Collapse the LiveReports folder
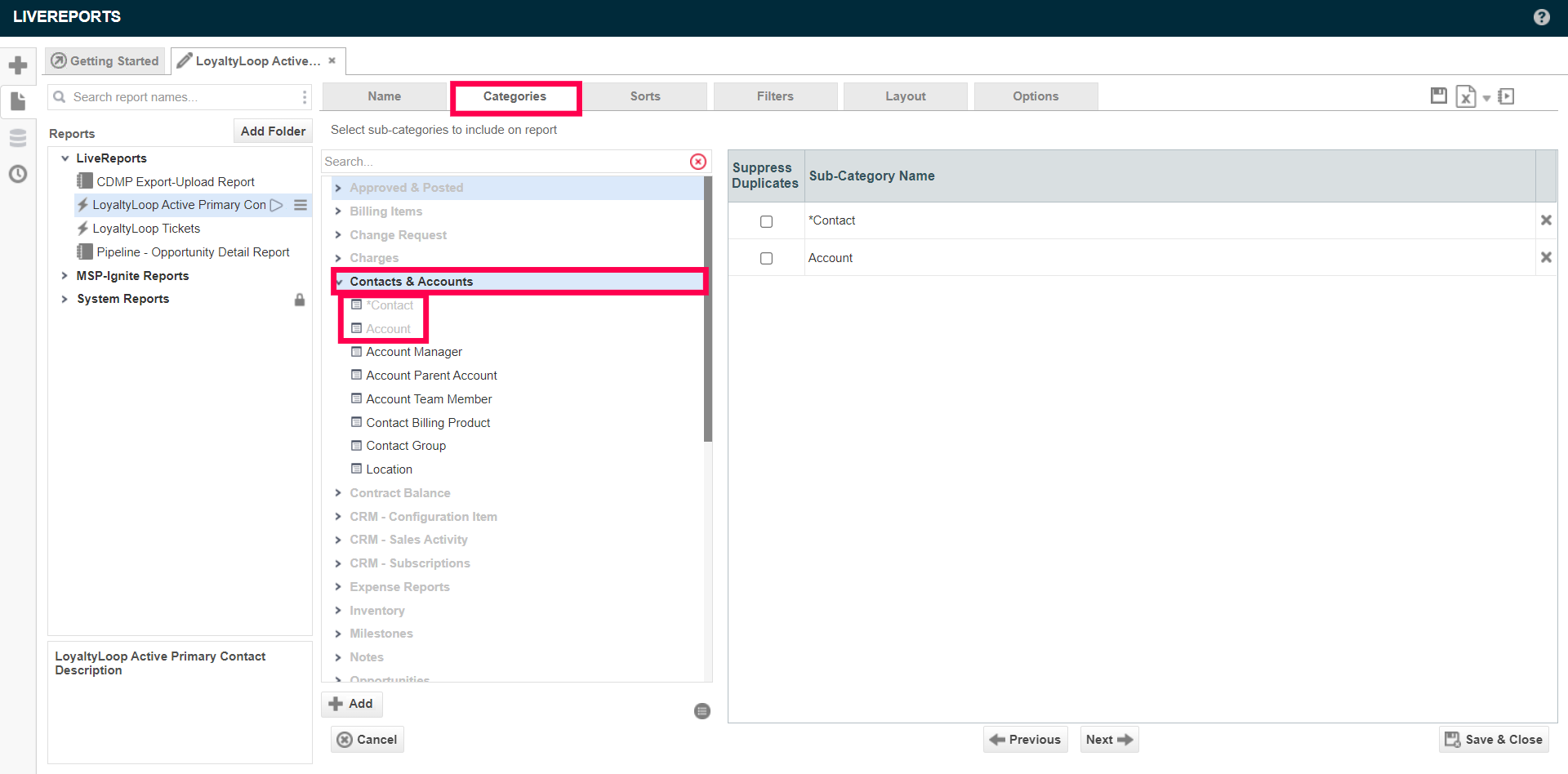 pos(65,158)
